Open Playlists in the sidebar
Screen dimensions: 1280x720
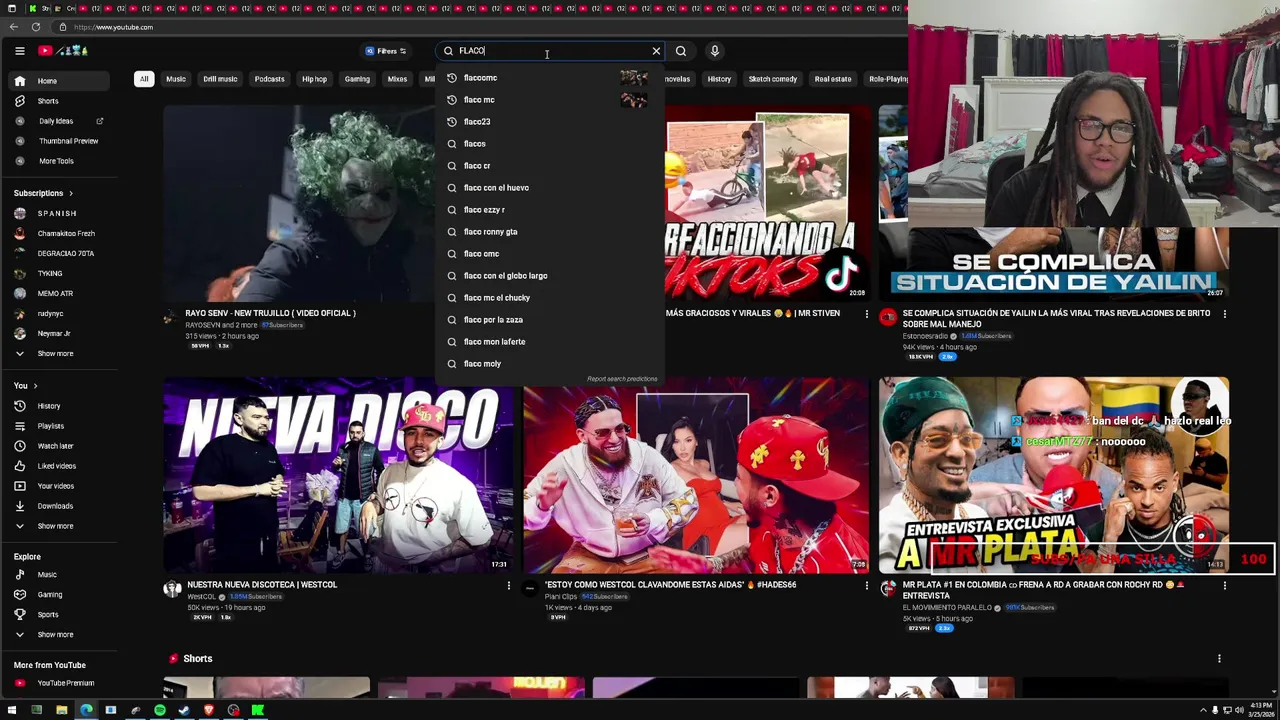(61, 426)
